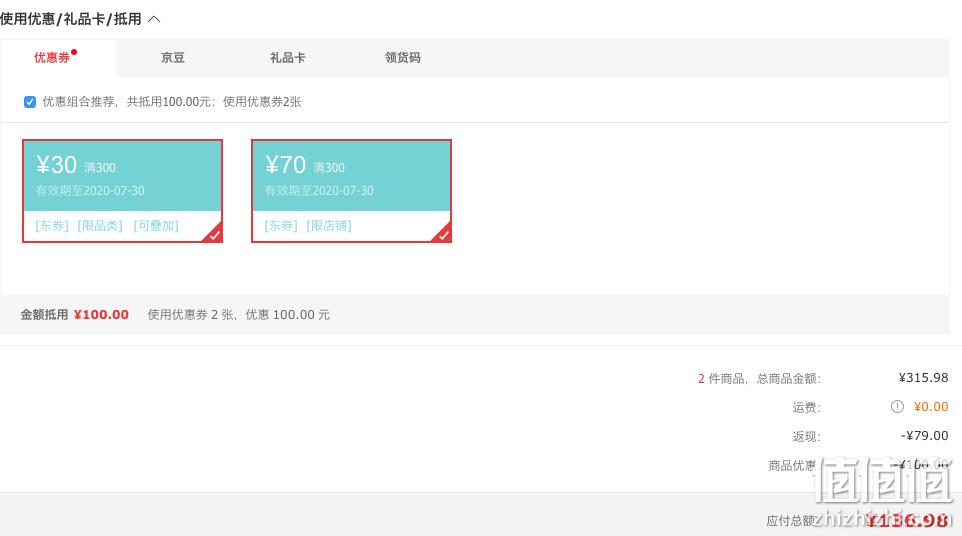Click the [限品类] tag on ¥30 coupon
The image size is (962, 536).
(x=100, y=226)
